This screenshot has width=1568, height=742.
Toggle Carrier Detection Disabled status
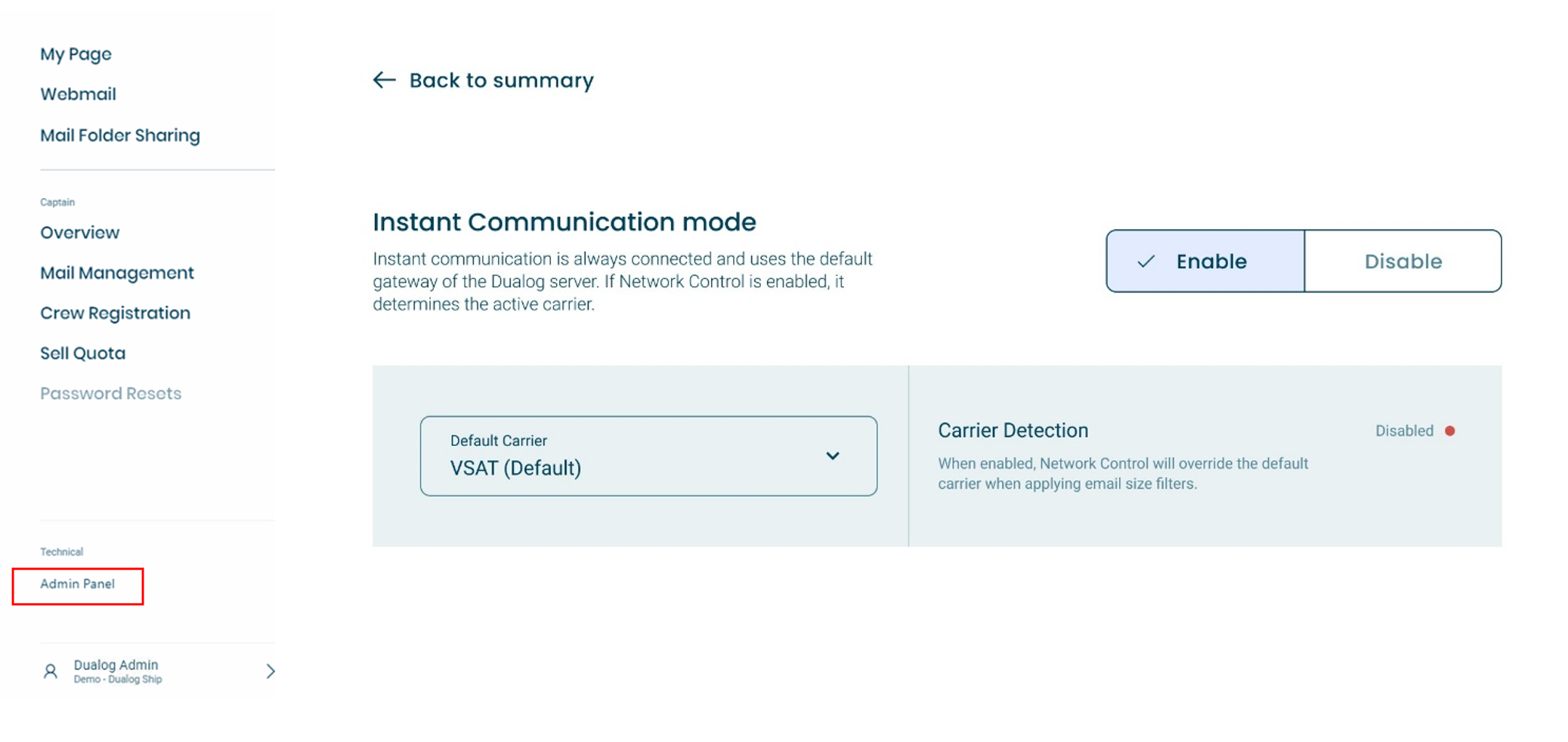[1415, 431]
